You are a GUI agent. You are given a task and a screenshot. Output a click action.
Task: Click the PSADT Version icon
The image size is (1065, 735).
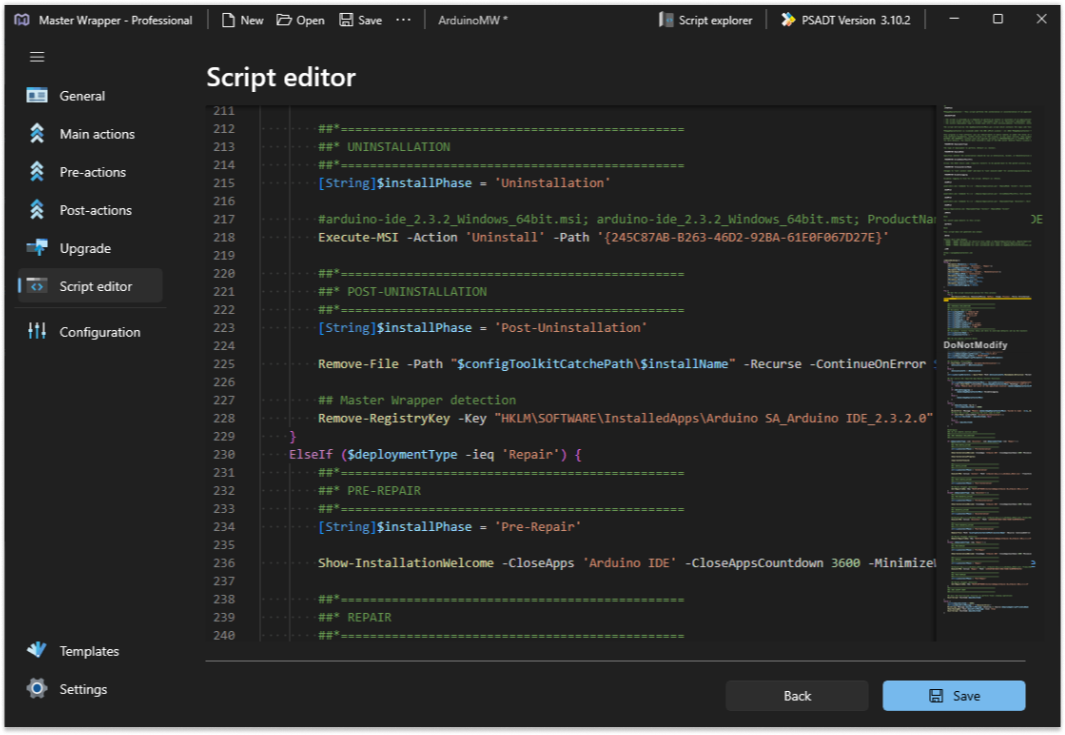(x=787, y=20)
